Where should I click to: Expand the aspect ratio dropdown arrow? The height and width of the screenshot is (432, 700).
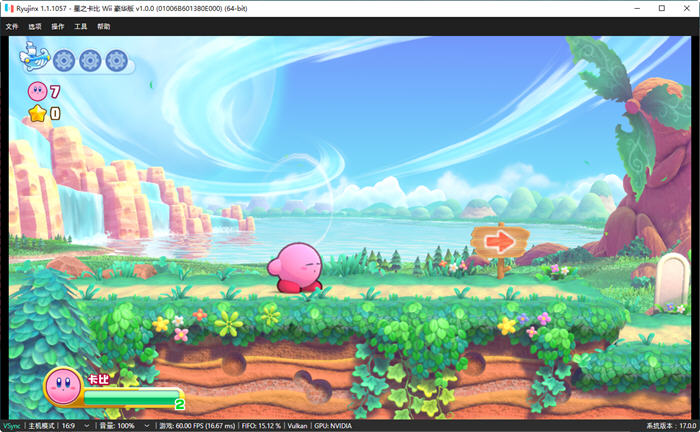coord(86,426)
